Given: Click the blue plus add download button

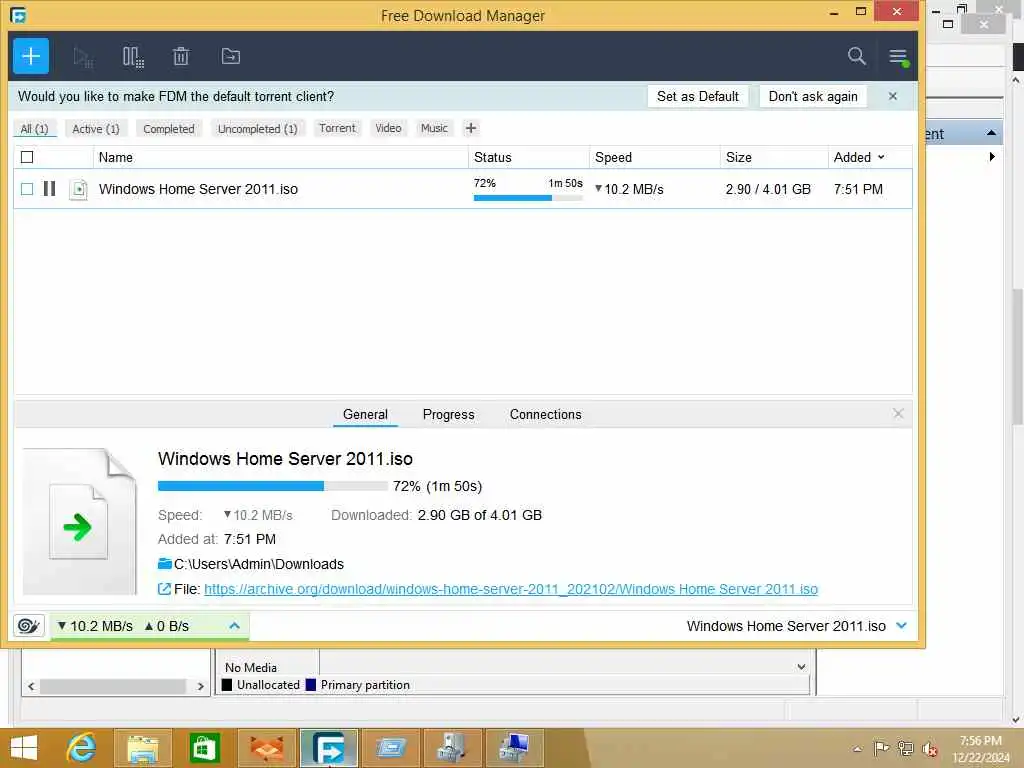Looking at the screenshot, I should [x=31, y=56].
